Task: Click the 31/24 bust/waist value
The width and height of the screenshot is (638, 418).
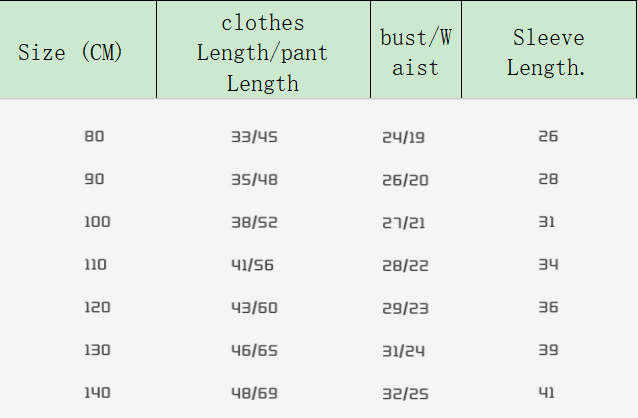Action: (404, 351)
